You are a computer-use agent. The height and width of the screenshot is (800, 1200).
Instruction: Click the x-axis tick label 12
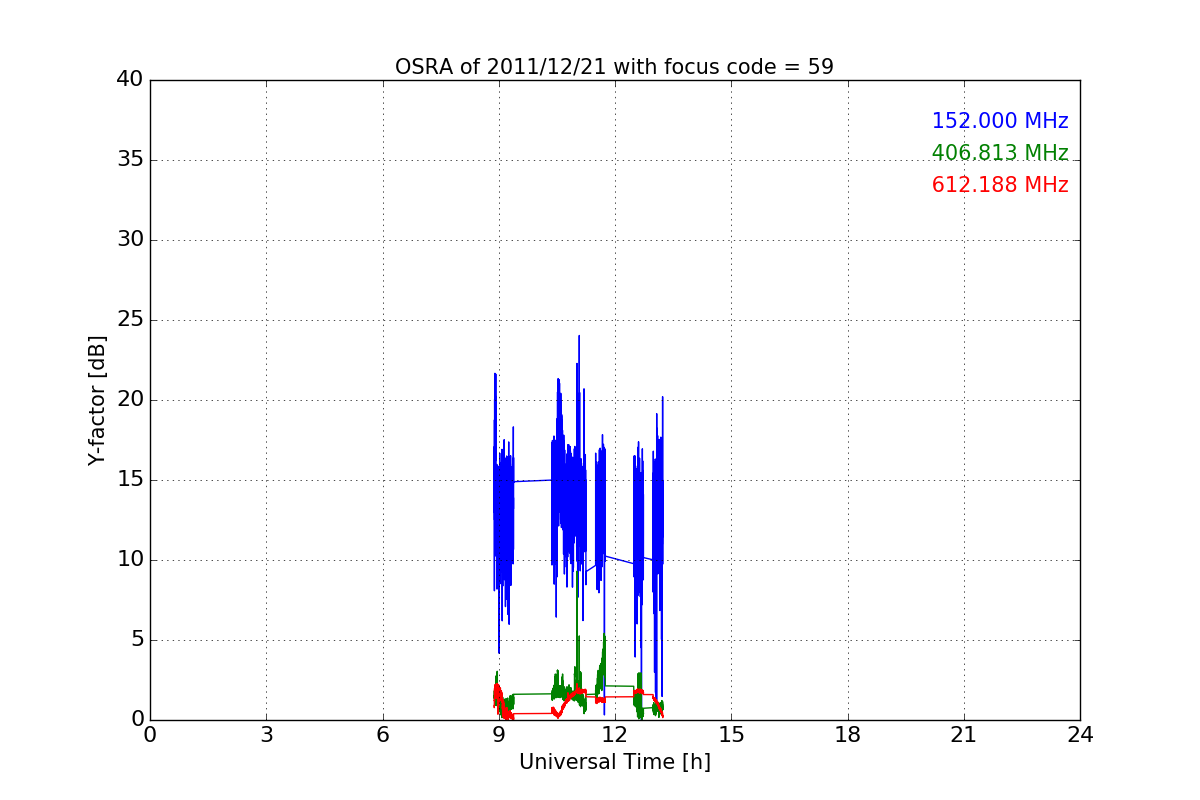[615, 735]
